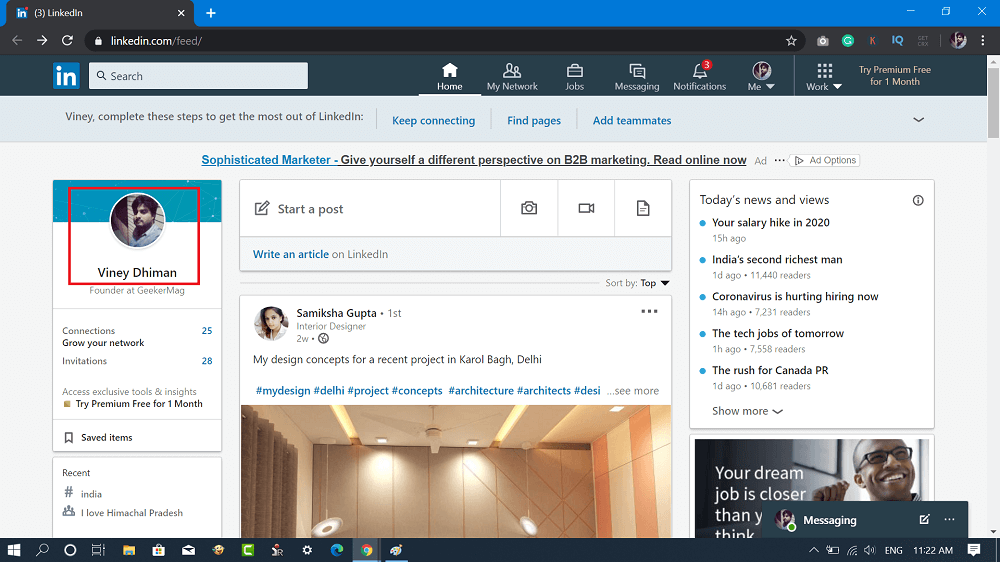
Task: Read The tech jobs of tomorrow
Action: pos(777,334)
